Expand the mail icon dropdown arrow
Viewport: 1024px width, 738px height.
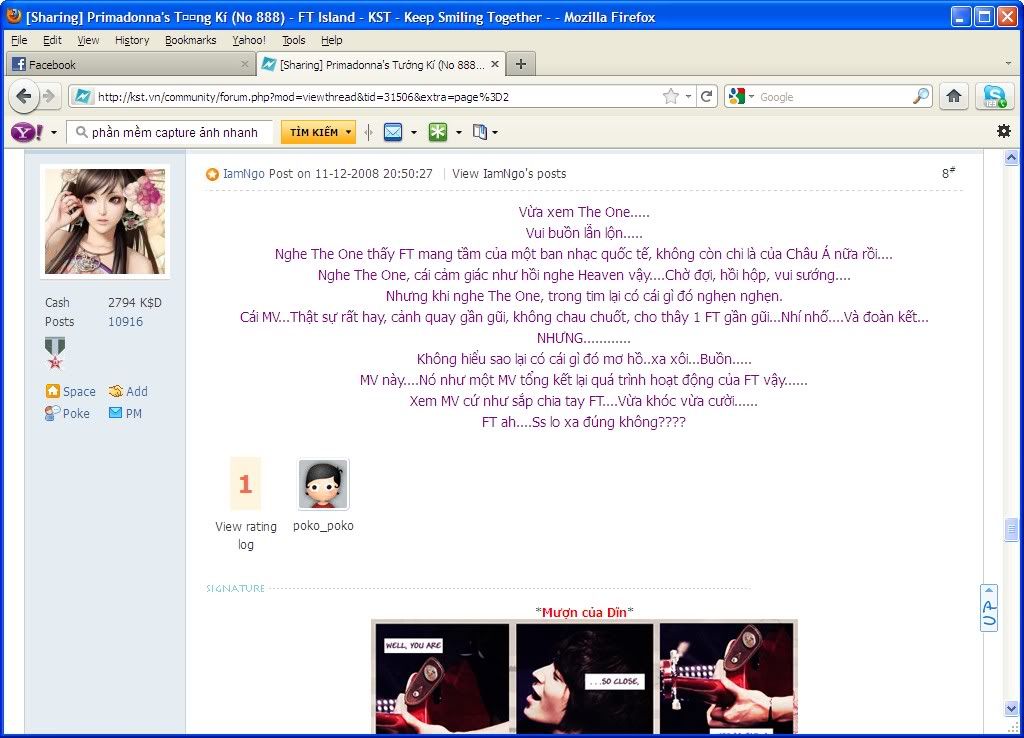(413, 133)
